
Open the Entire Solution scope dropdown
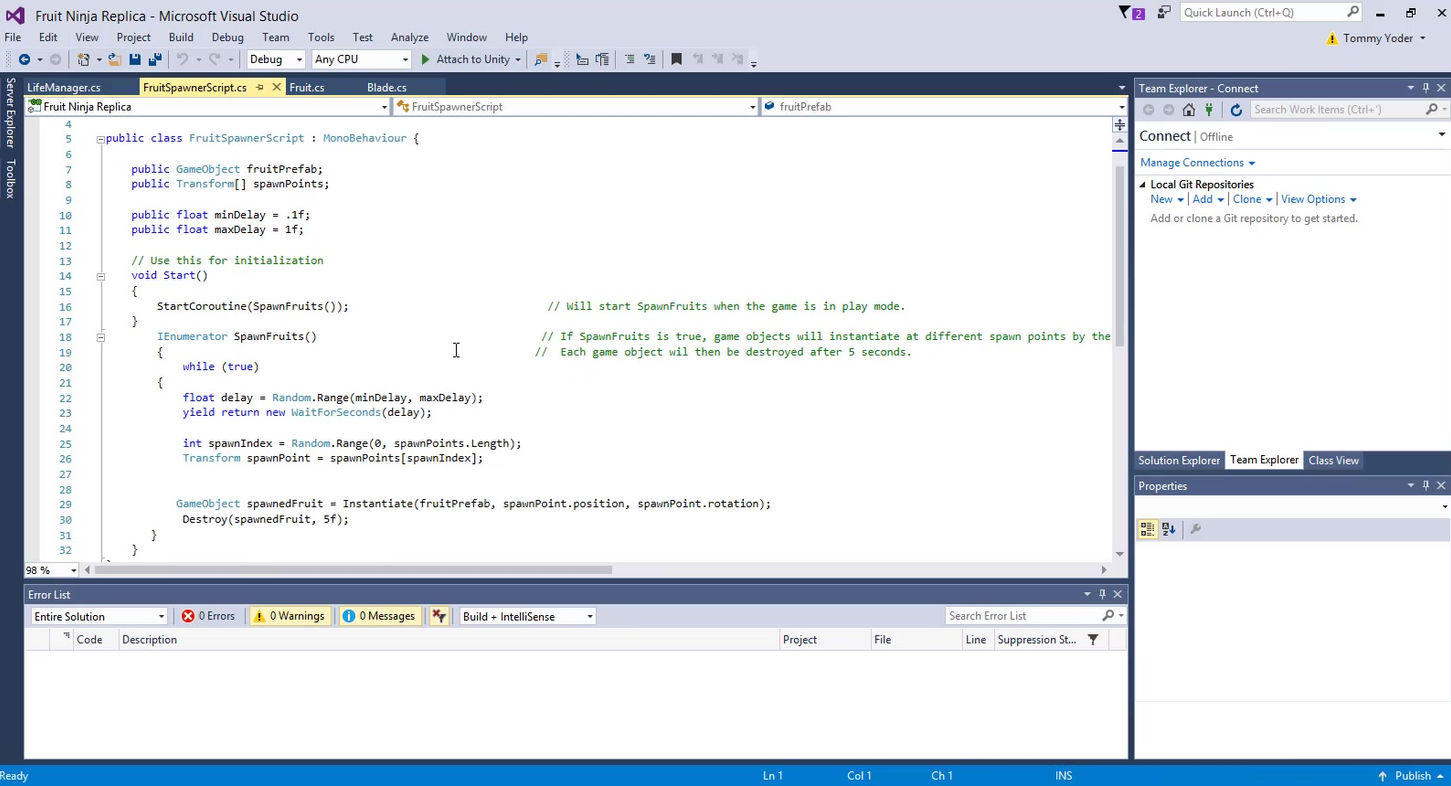pyautogui.click(x=99, y=616)
